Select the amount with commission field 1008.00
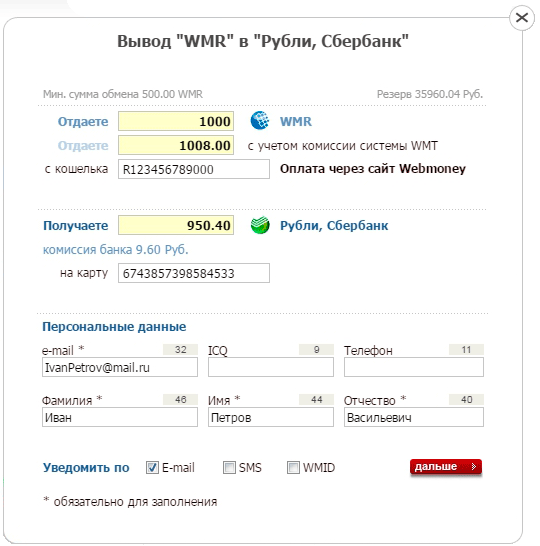This screenshot has width=540, height=546. pyautogui.click(x=176, y=145)
